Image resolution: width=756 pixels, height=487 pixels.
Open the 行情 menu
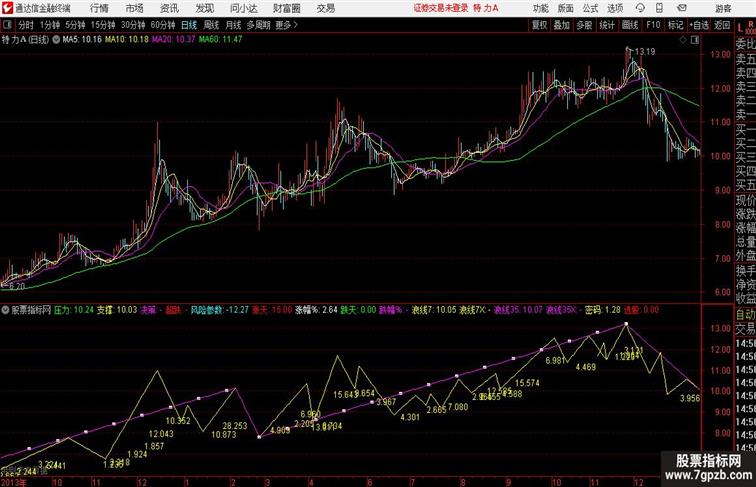(99, 8)
